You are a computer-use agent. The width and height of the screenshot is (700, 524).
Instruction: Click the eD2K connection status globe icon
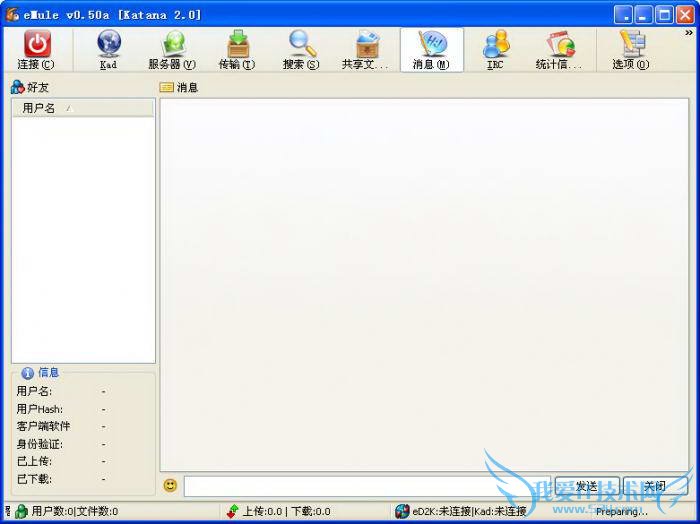coord(402,512)
